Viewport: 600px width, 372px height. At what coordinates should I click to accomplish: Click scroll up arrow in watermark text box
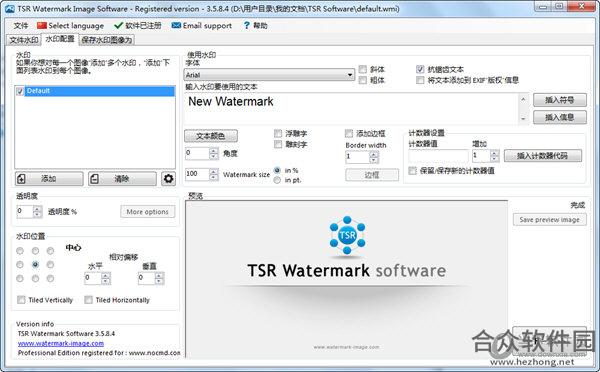tap(523, 100)
